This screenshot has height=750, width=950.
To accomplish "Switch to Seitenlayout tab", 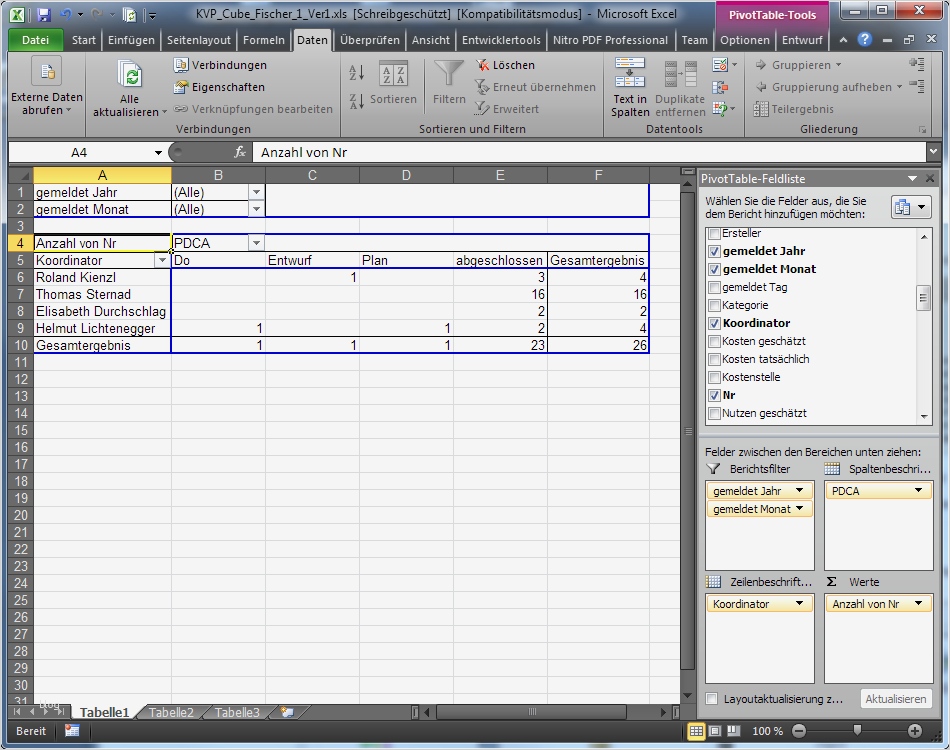I will click(x=199, y=40).
